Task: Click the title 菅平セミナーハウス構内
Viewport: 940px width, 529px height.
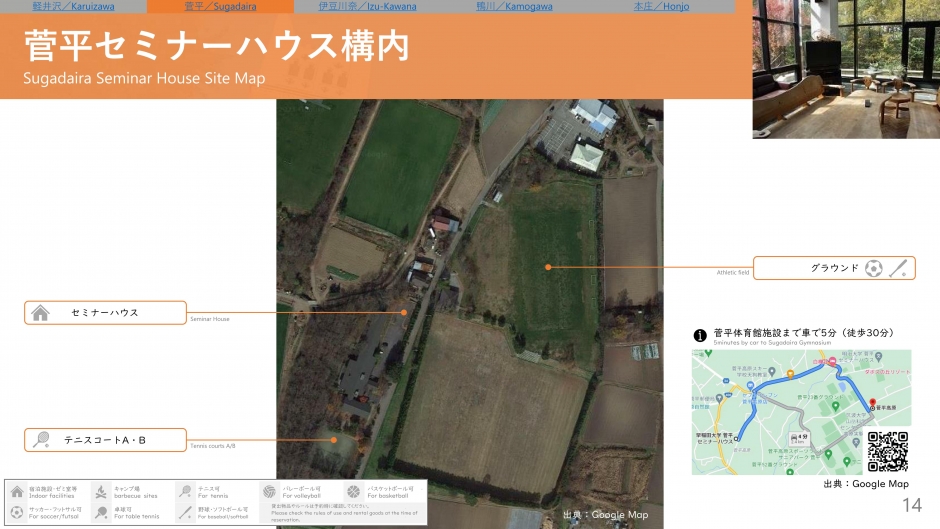Action: coord(216,46)
